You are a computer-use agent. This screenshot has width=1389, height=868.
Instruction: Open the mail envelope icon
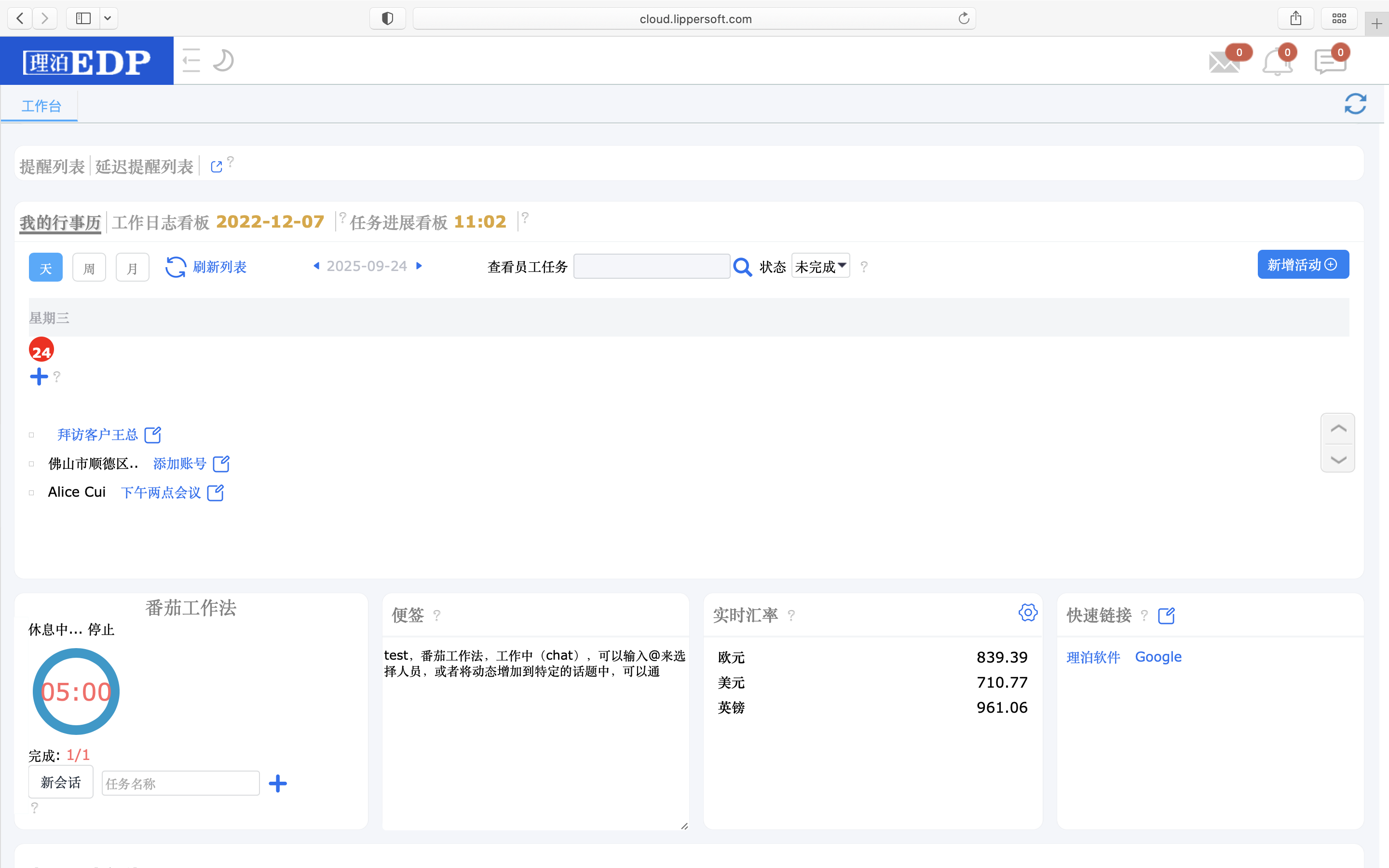click(x=1224, y=62)
